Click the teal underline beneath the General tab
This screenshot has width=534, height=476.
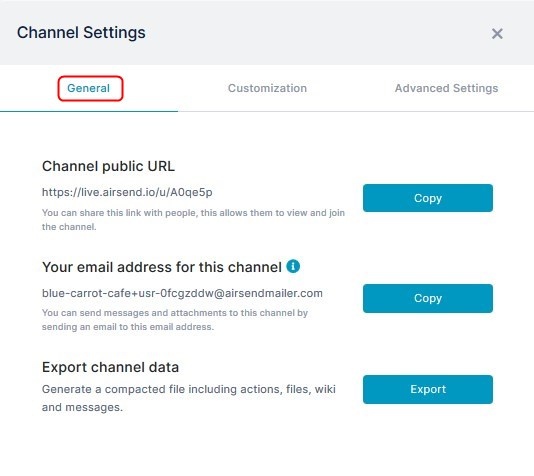click(x=89, y=111)
